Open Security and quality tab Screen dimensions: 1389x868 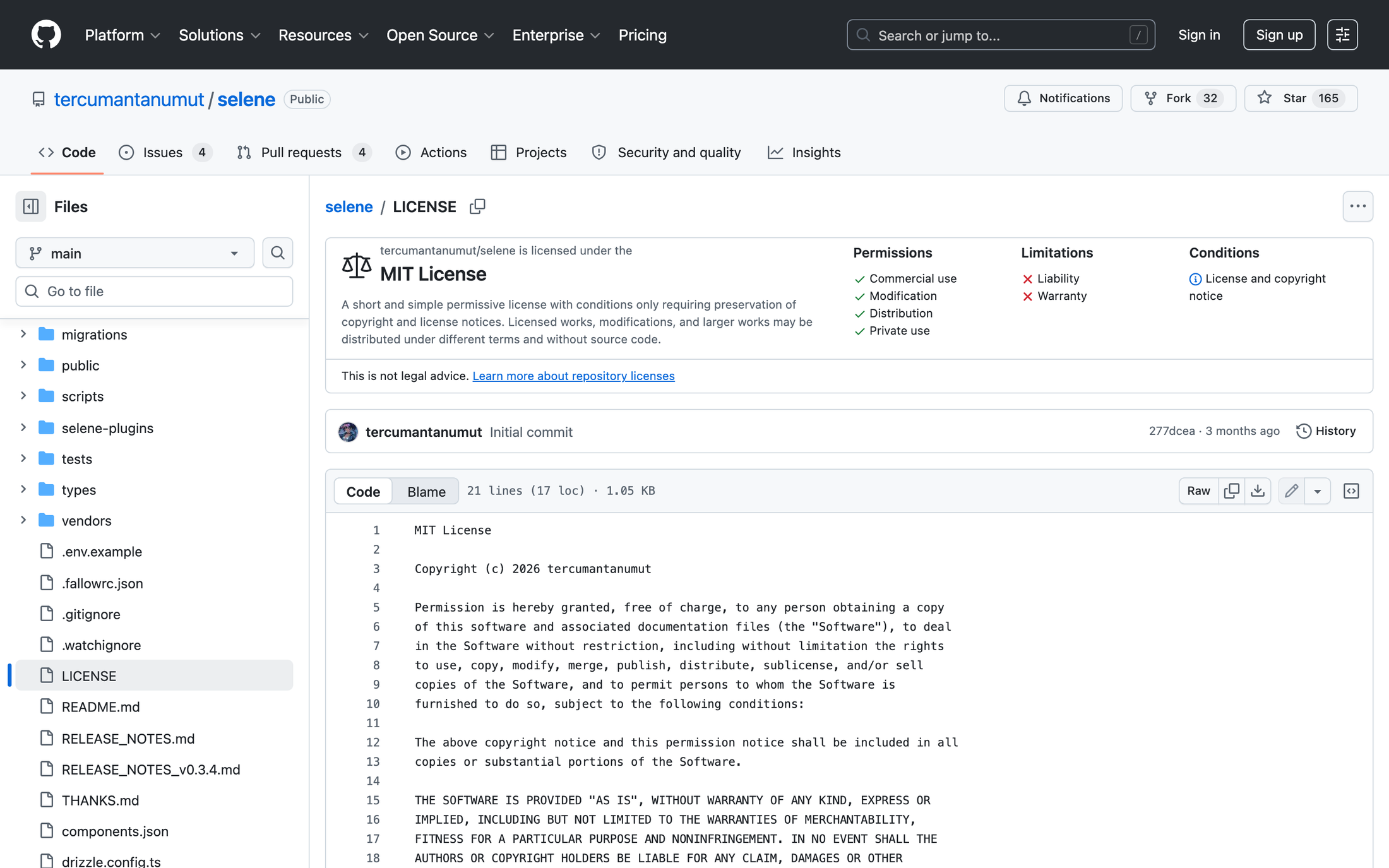(x=667, y=153)
